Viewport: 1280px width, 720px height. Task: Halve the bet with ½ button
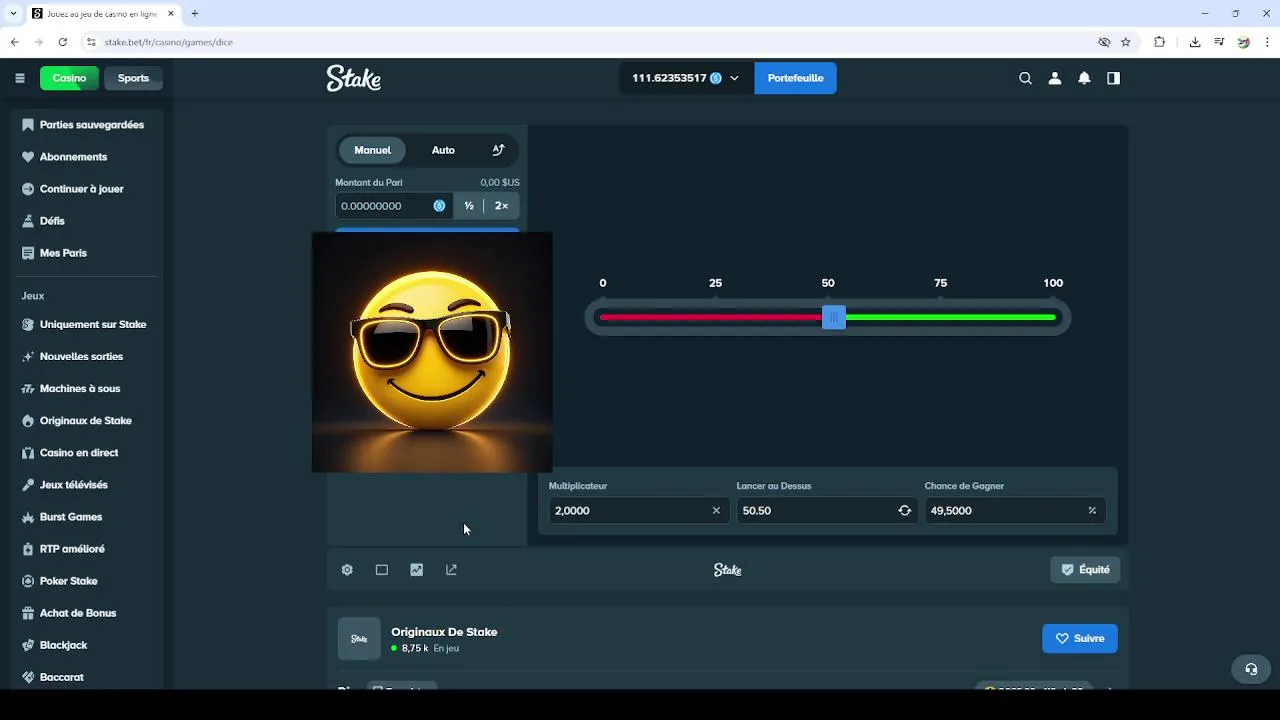468,206
